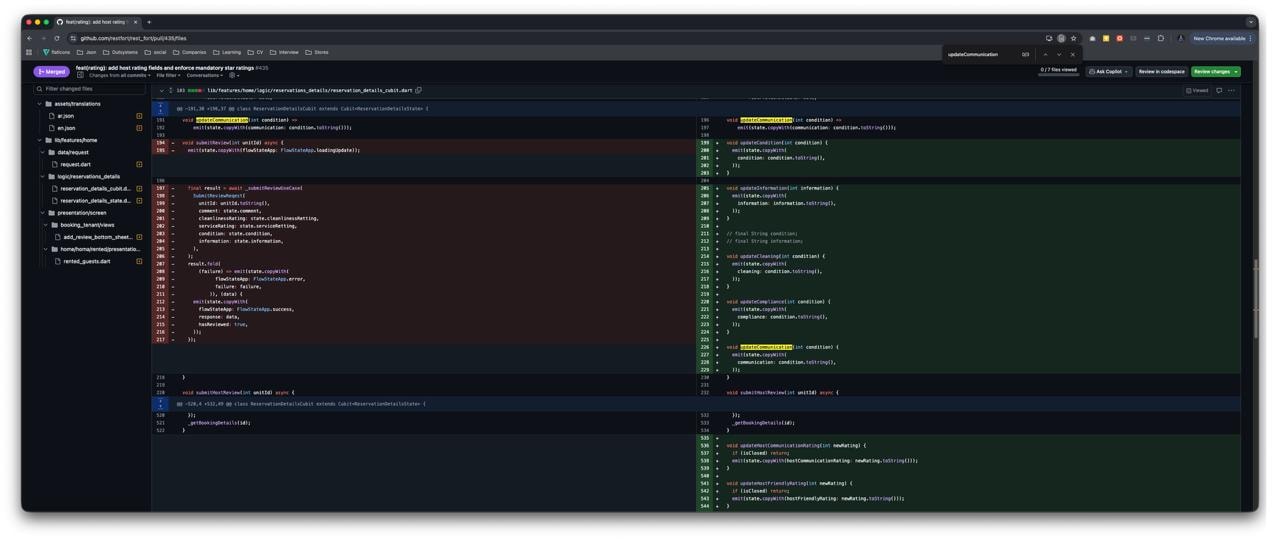Open diff settings gear dropdown
The image size is (1280, 540).
[234, 75]
